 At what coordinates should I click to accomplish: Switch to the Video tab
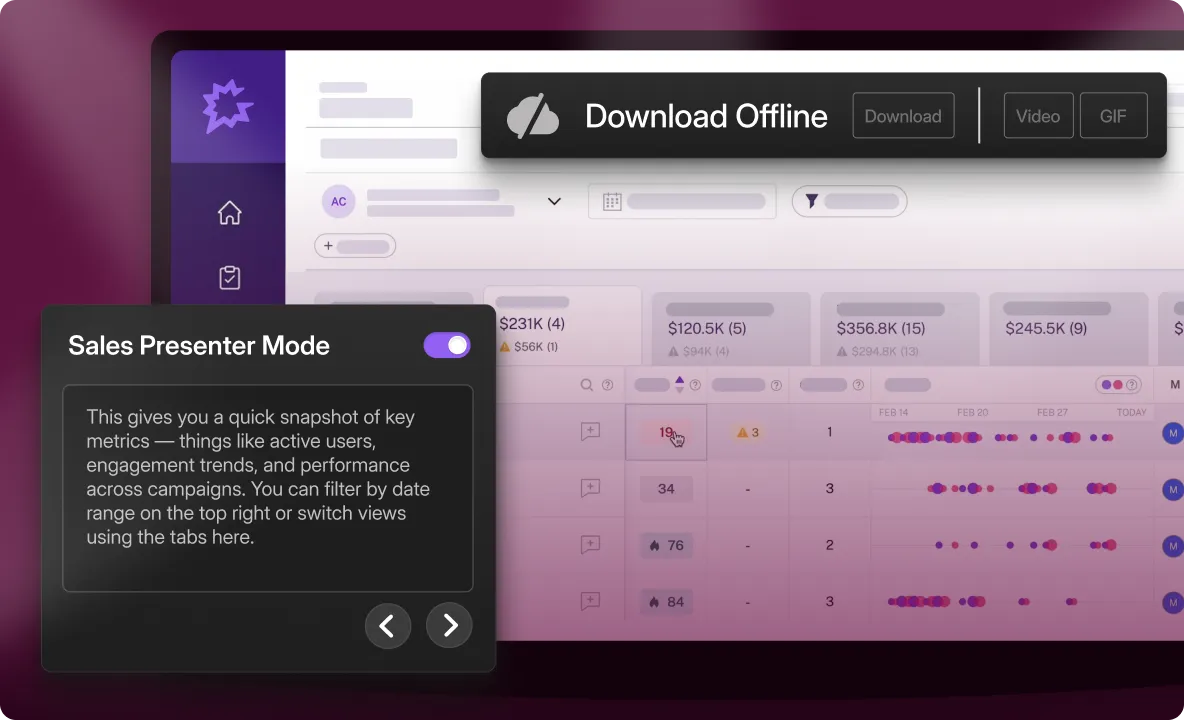(1038, 115)
